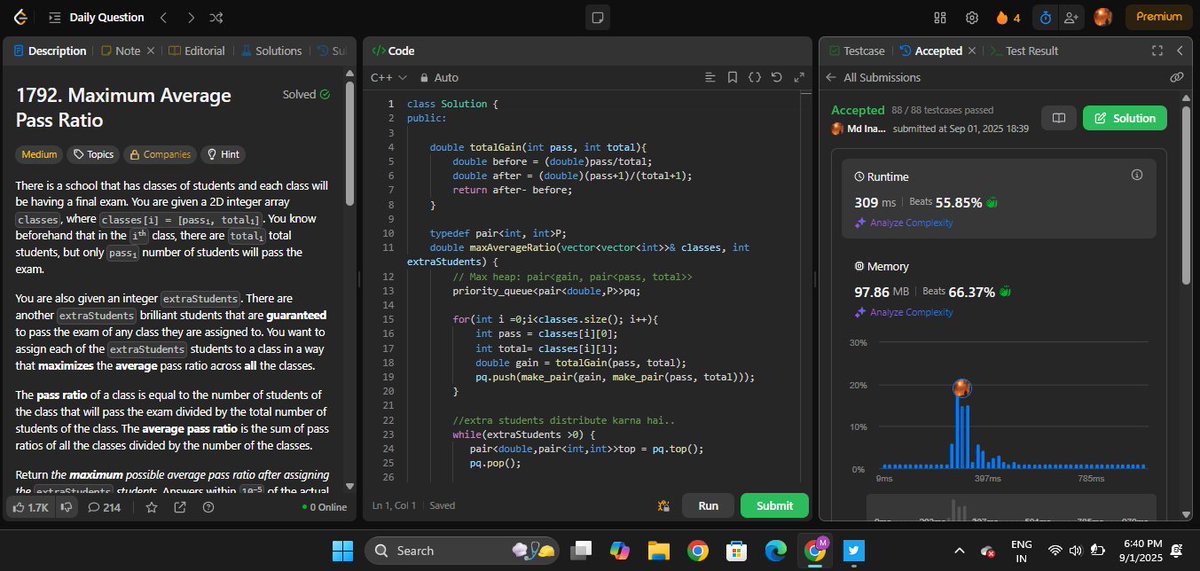
Task: Invite a collaborator icon
Action: (x=1071, y=17)
